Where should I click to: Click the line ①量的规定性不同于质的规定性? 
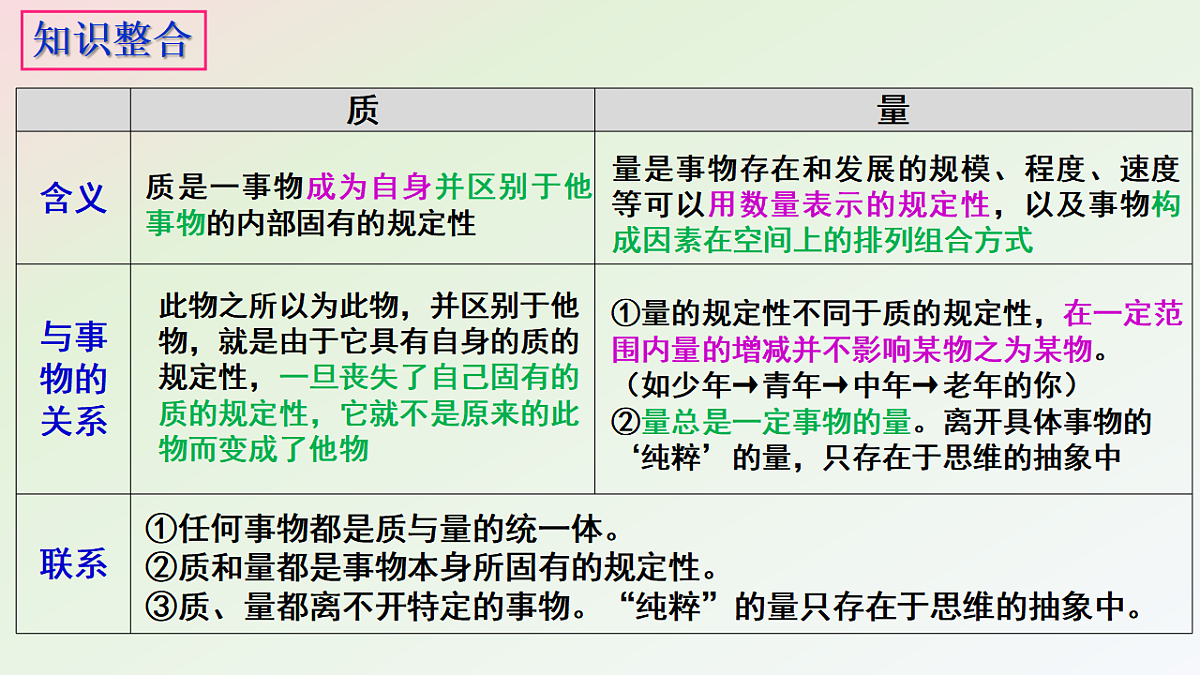830,315
